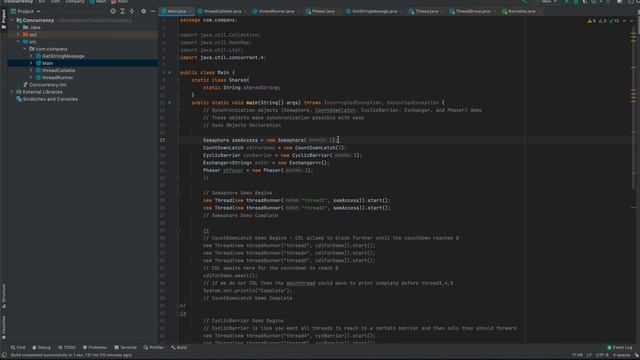Open the Build tool window
Screen dimensions: 640x360
click(x=179, y=348)
